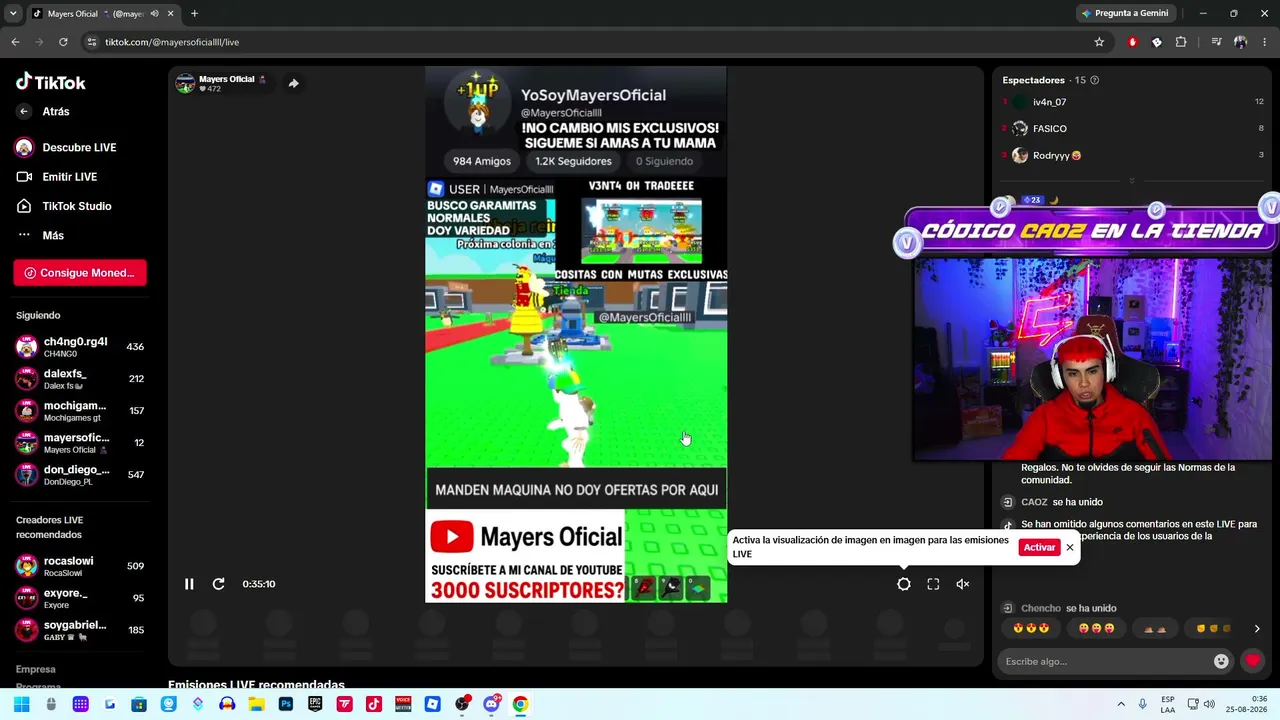Enter fullscreen mode on the player

(x=933, y=584)
